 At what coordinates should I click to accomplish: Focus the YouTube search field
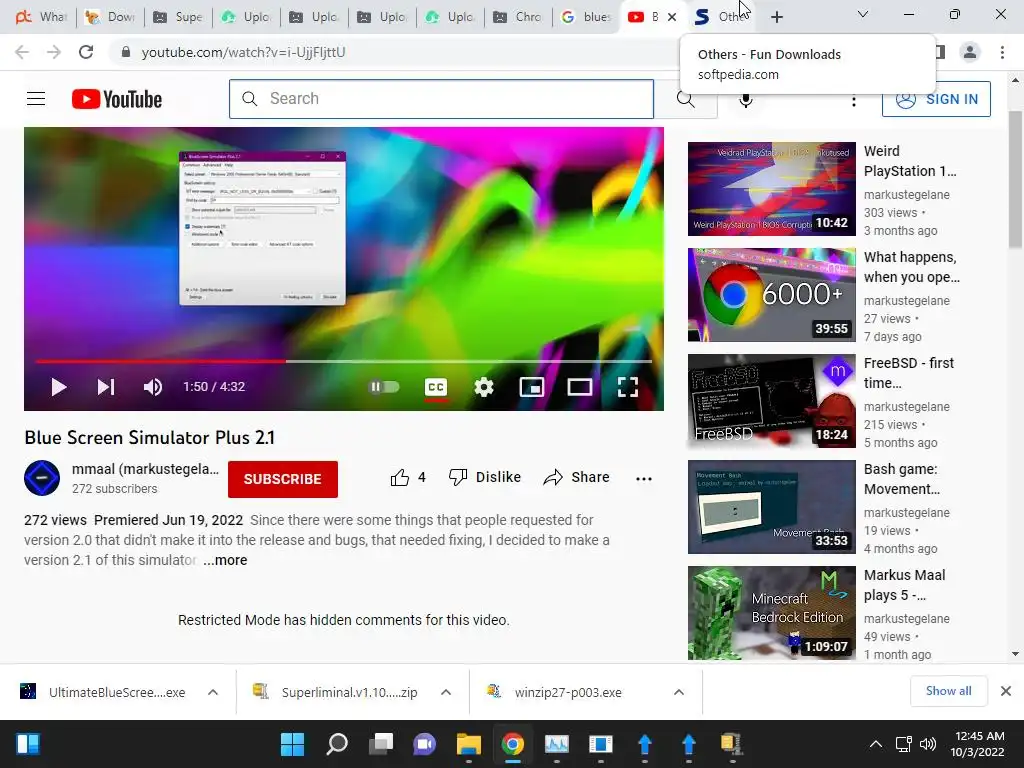441,99
